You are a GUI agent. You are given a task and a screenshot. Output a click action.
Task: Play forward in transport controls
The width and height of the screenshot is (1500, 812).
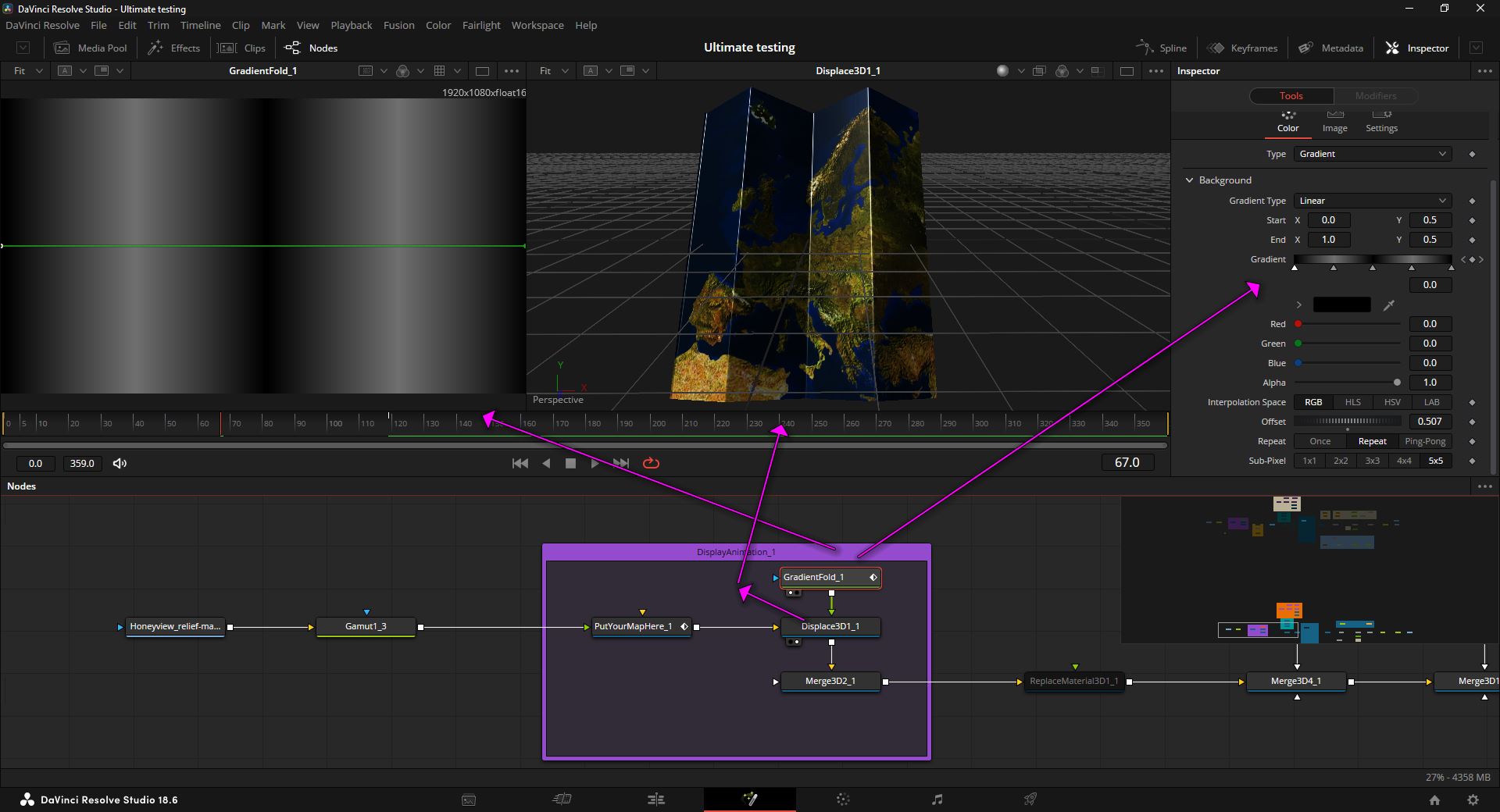click(x=595, y=463)
